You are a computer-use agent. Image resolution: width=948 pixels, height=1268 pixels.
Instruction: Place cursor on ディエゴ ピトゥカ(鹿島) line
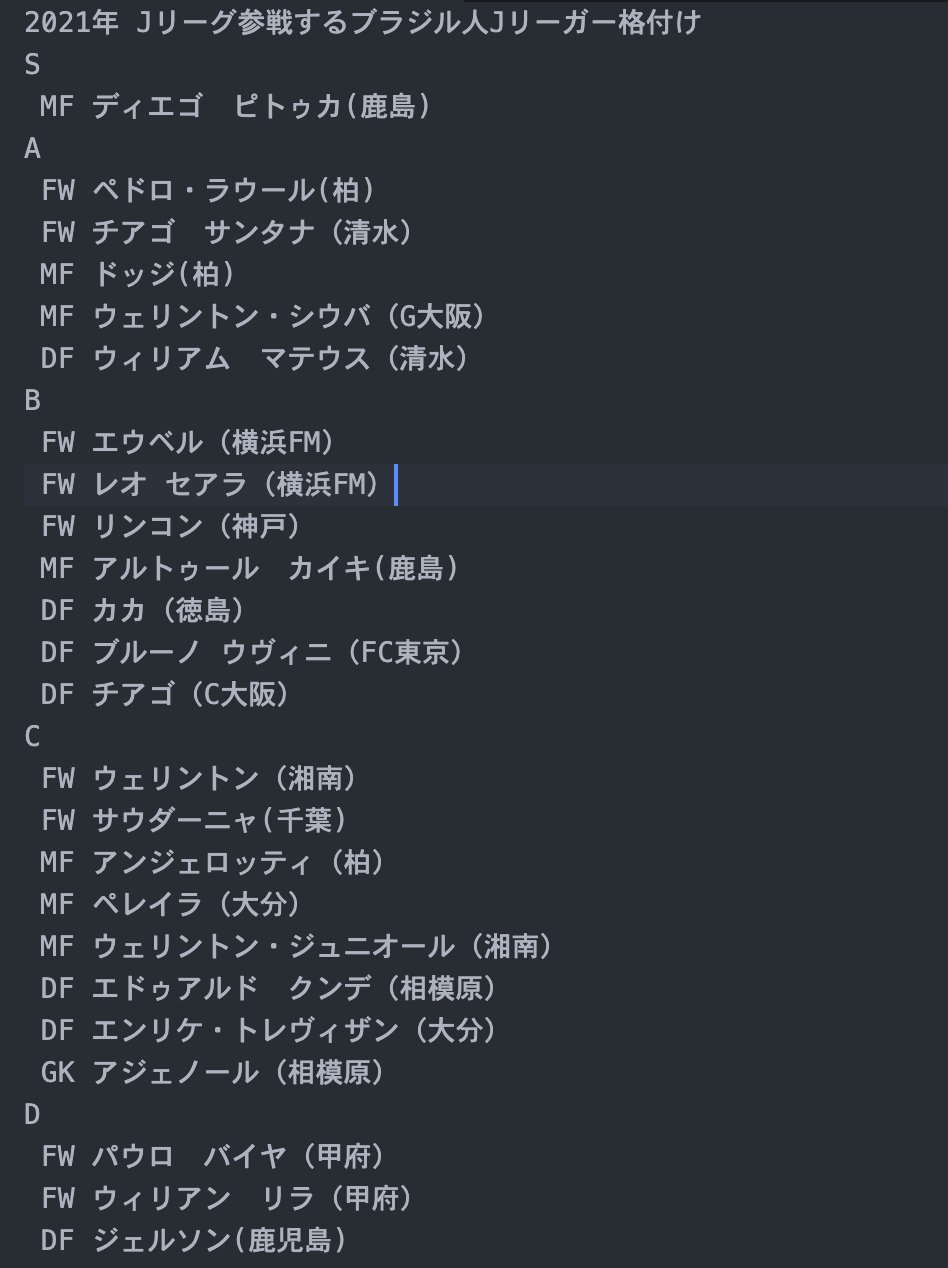[x=236, y=106]
